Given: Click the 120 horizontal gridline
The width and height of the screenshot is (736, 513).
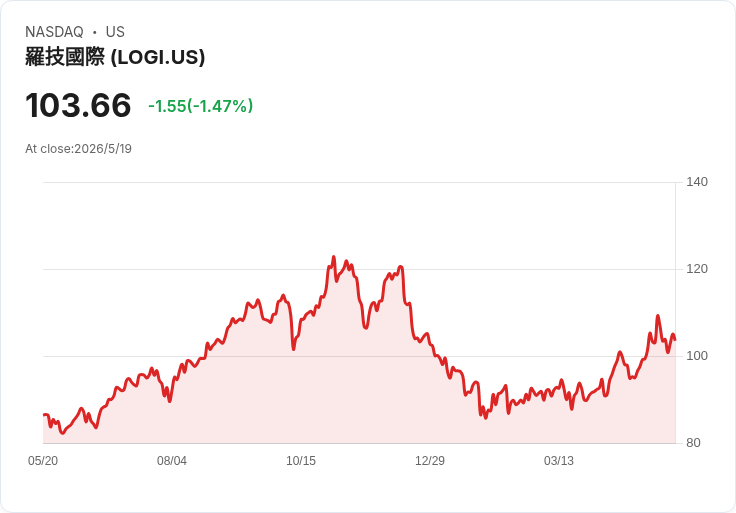Looking at the screenshot, I should coord(359,269).
